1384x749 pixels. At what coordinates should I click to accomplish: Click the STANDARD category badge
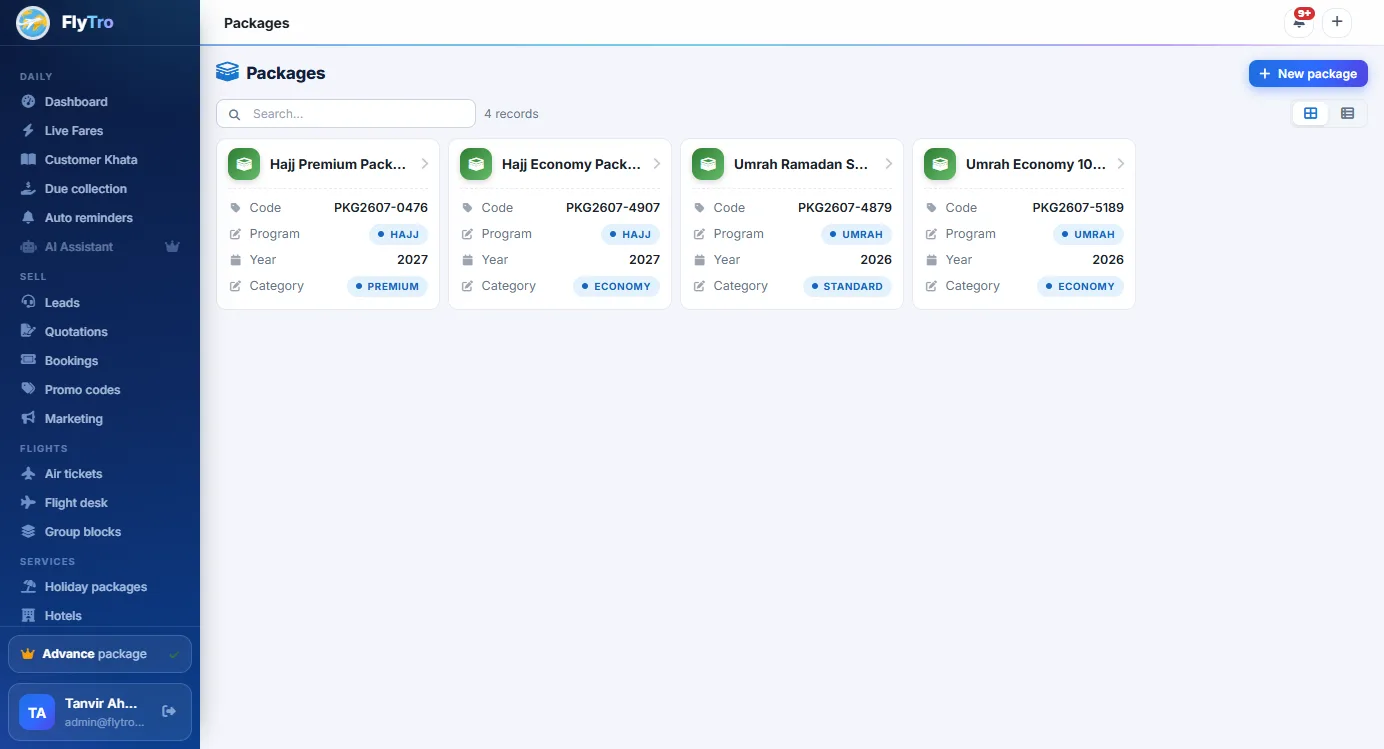pyautogui.click(x=847, y=286)
